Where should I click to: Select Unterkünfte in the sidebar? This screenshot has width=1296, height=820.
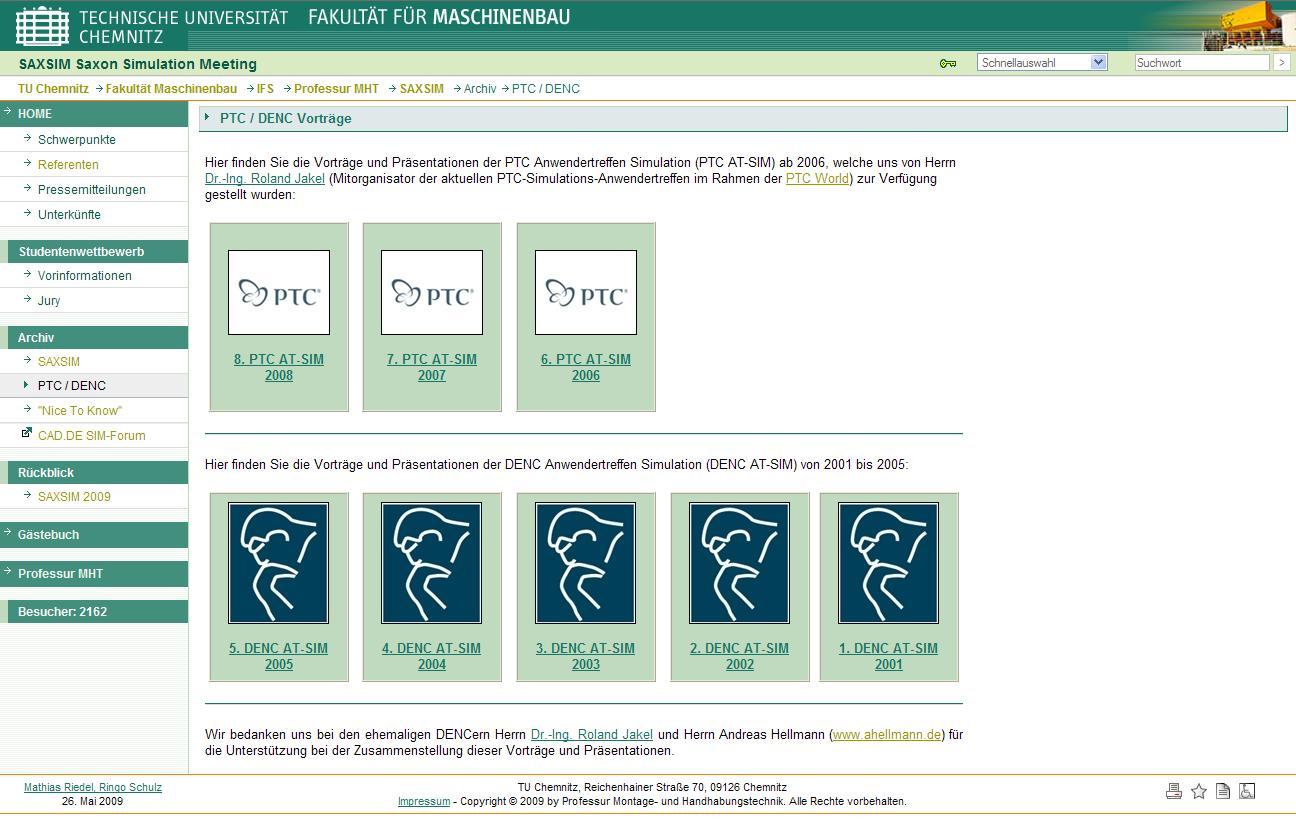[69, 215]
